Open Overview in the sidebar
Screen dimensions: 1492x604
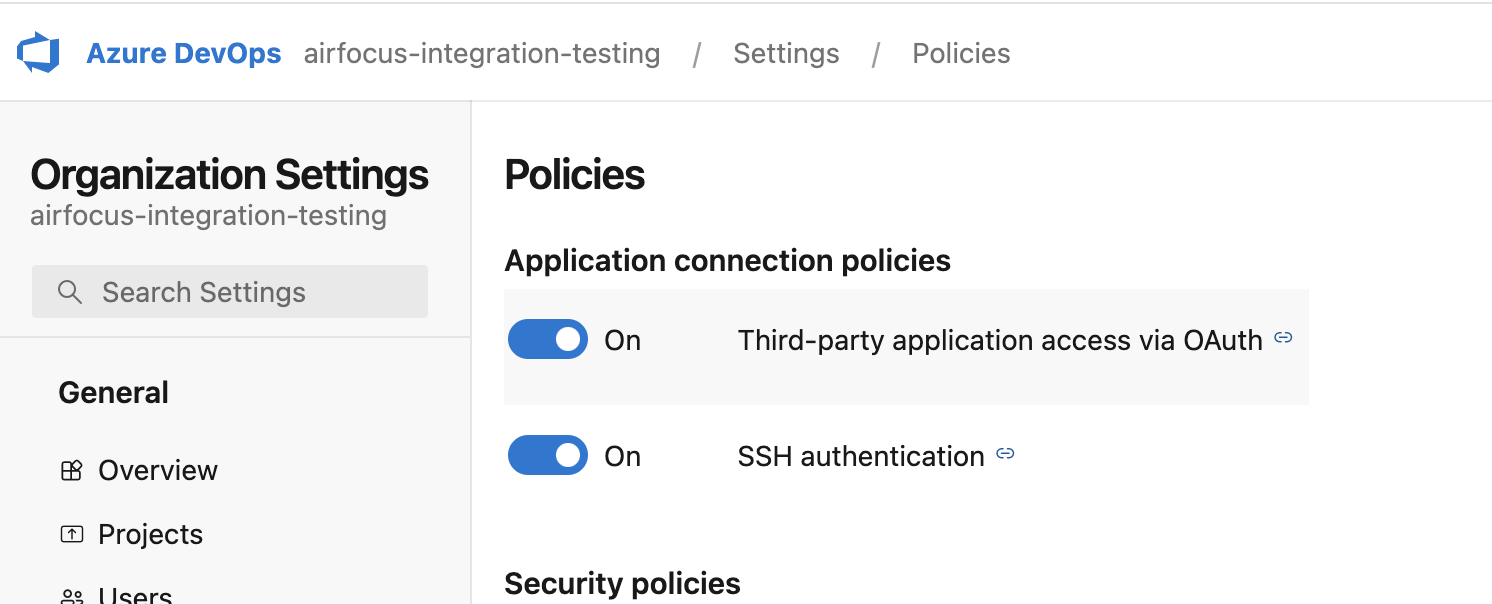[x=158, y=470]
